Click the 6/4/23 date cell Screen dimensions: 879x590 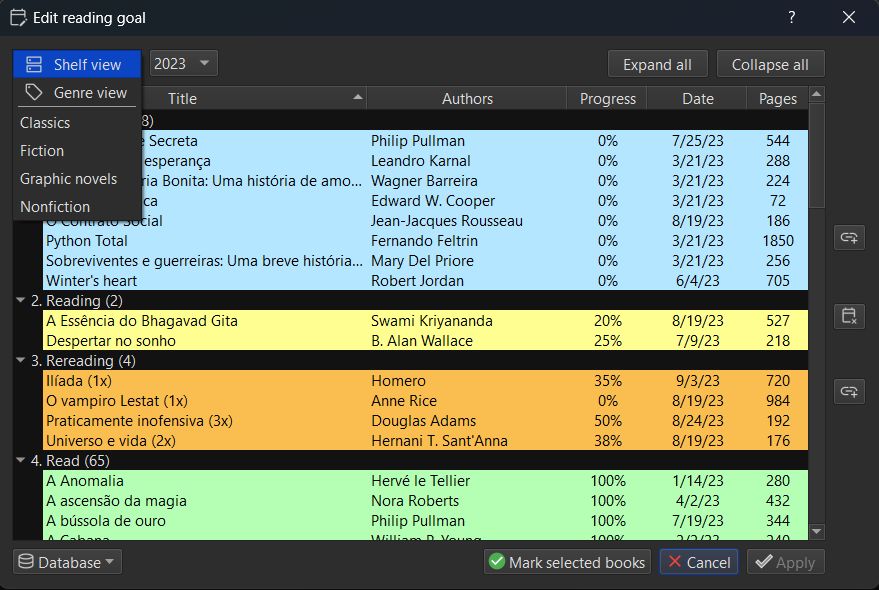698,281
